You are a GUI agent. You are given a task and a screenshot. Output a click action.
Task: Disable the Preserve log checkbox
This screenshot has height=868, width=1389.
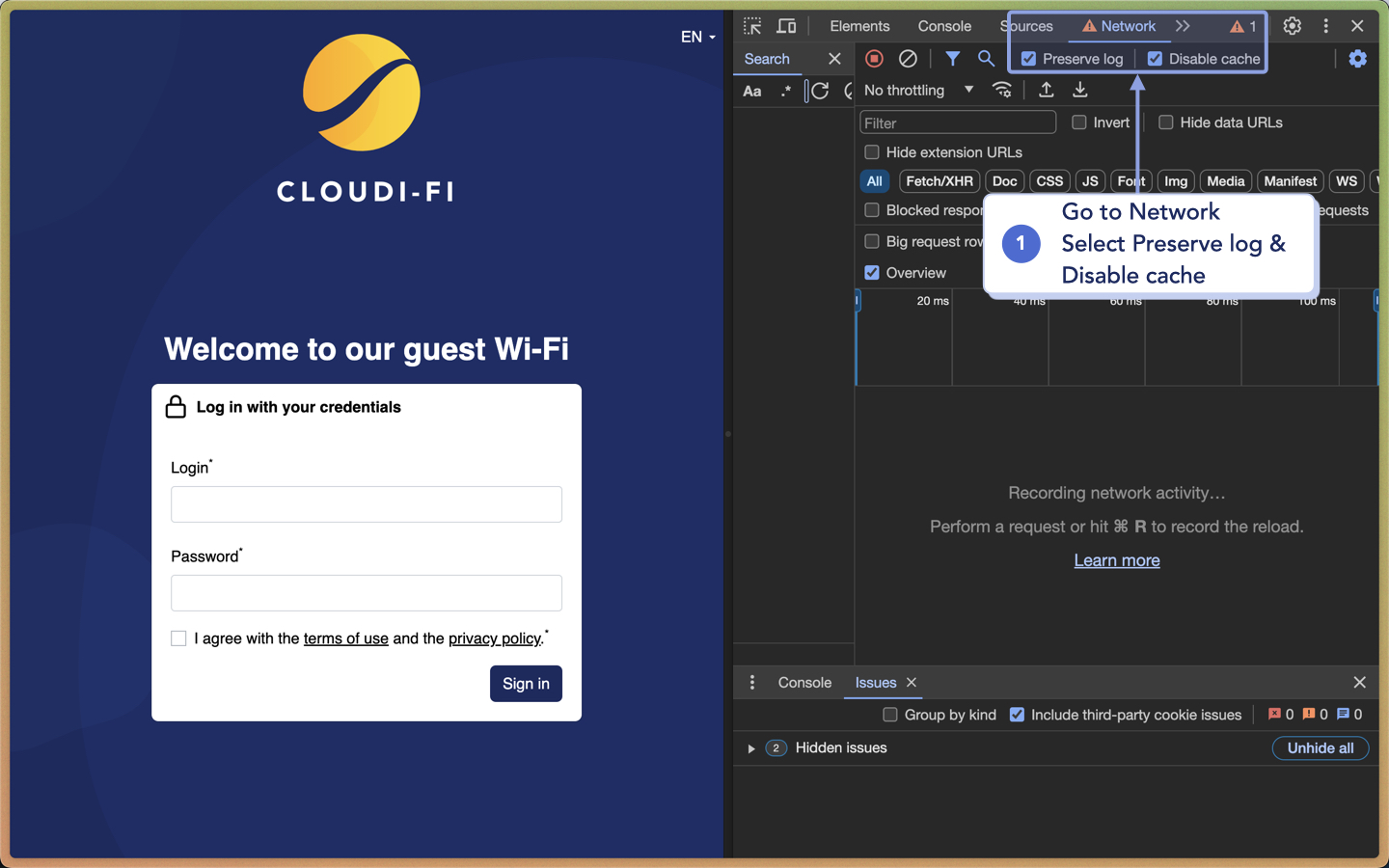pos(1029,59)
